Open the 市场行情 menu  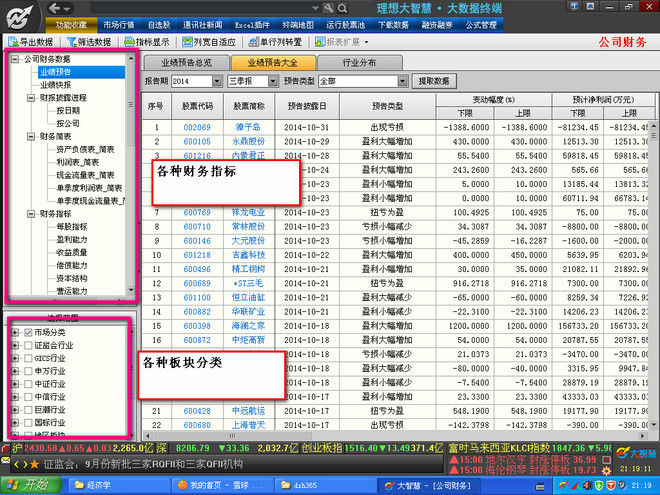click(x=119, y=25)
